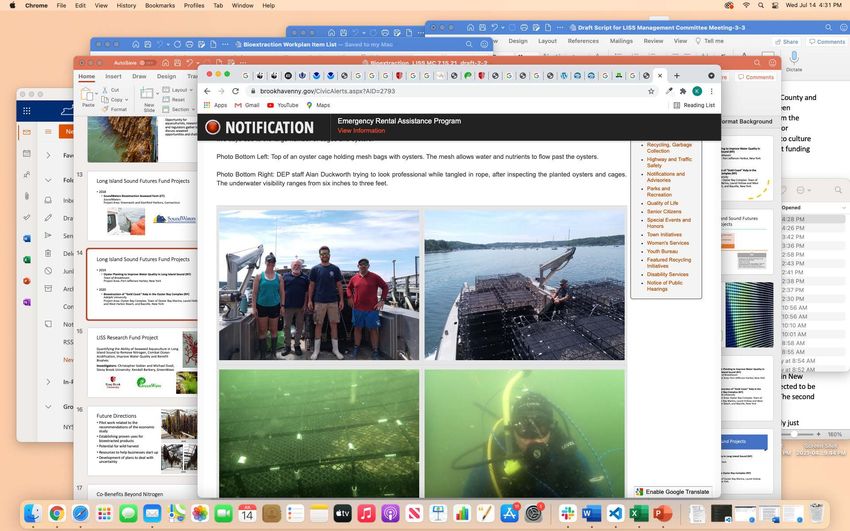Open the History menu in menu bar
Viewport: 850px width, 531px height.
pyautogui.click(x=126, y=5)
